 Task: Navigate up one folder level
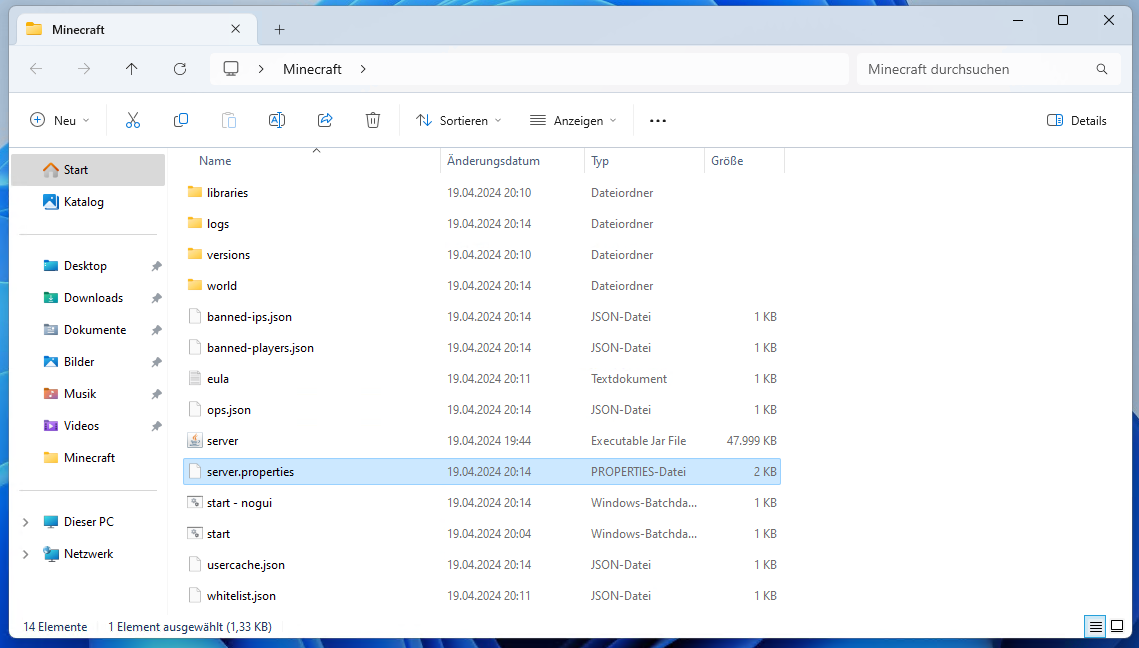coord(131,69)
